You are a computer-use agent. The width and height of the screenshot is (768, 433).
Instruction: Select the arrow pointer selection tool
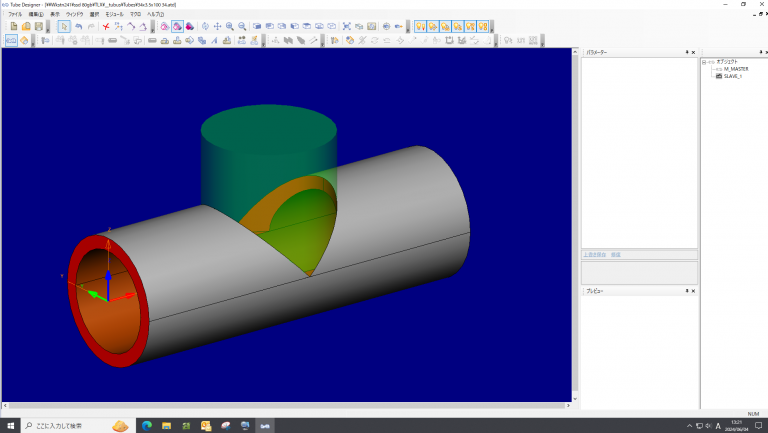[64, 26]
